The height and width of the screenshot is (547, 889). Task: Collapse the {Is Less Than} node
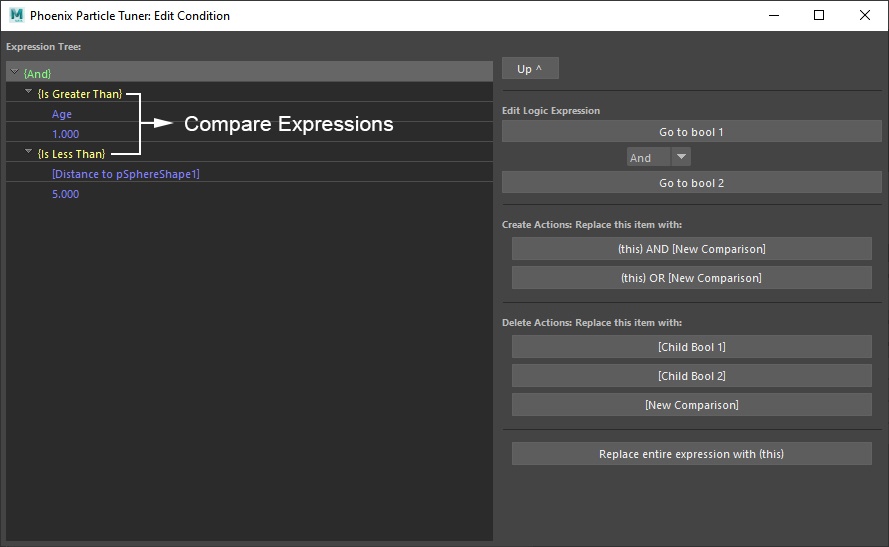click(x=28, y=152)
